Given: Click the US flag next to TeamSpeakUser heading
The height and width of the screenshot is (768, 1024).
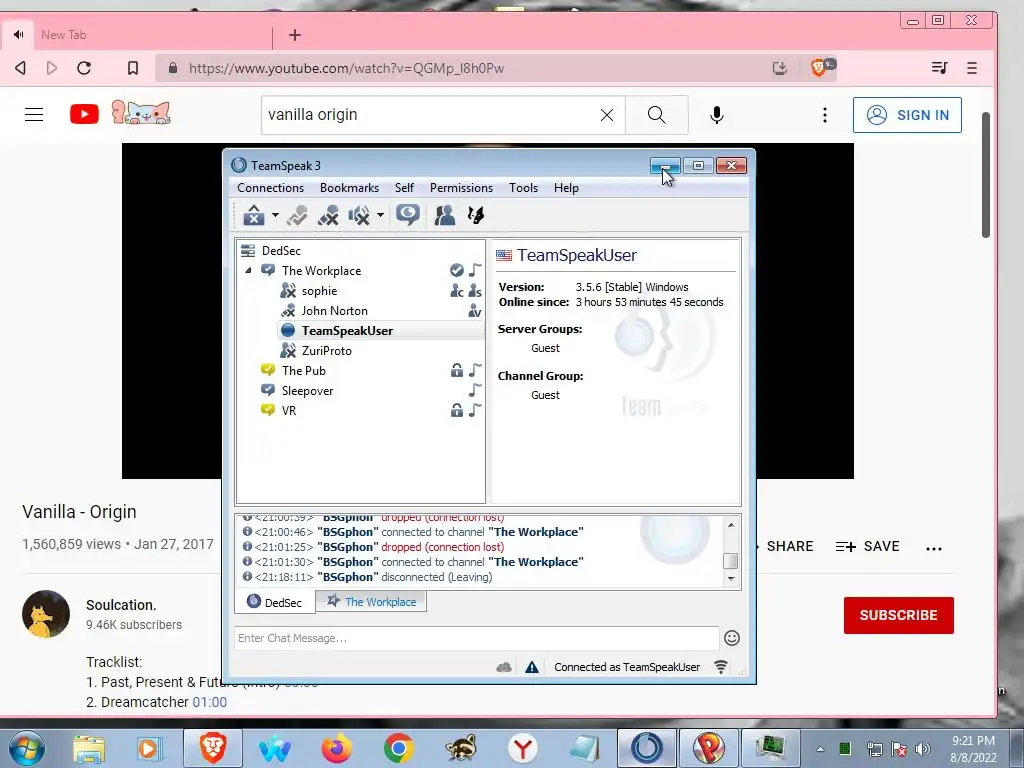Looking at the screenshot, I should pos(504,255).
